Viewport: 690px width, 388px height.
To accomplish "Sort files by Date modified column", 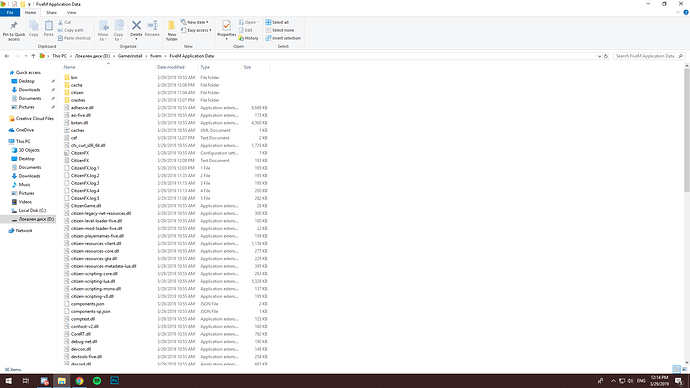I will pos(171,67).
